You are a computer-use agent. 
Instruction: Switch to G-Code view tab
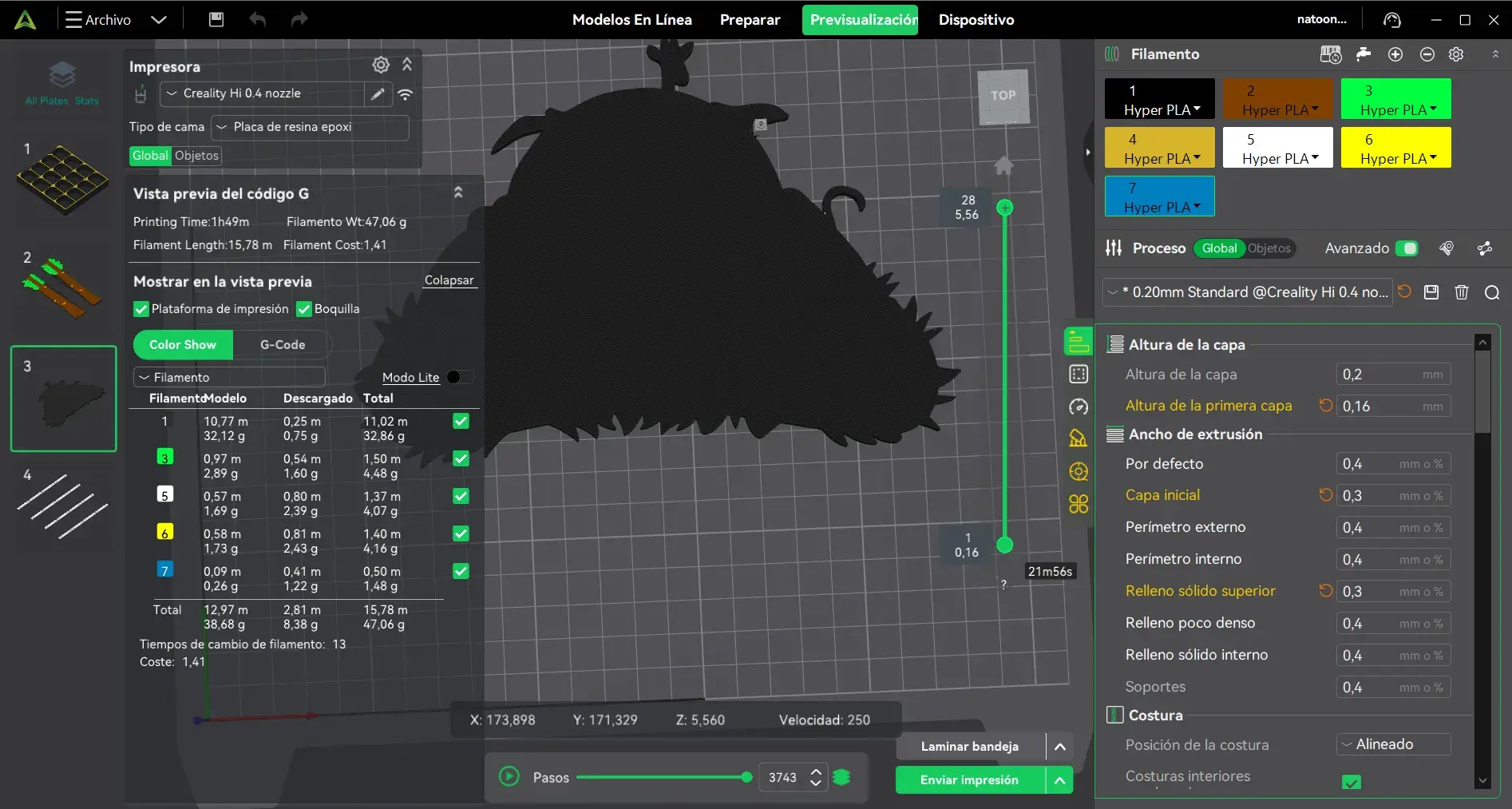tap(283, 345)
